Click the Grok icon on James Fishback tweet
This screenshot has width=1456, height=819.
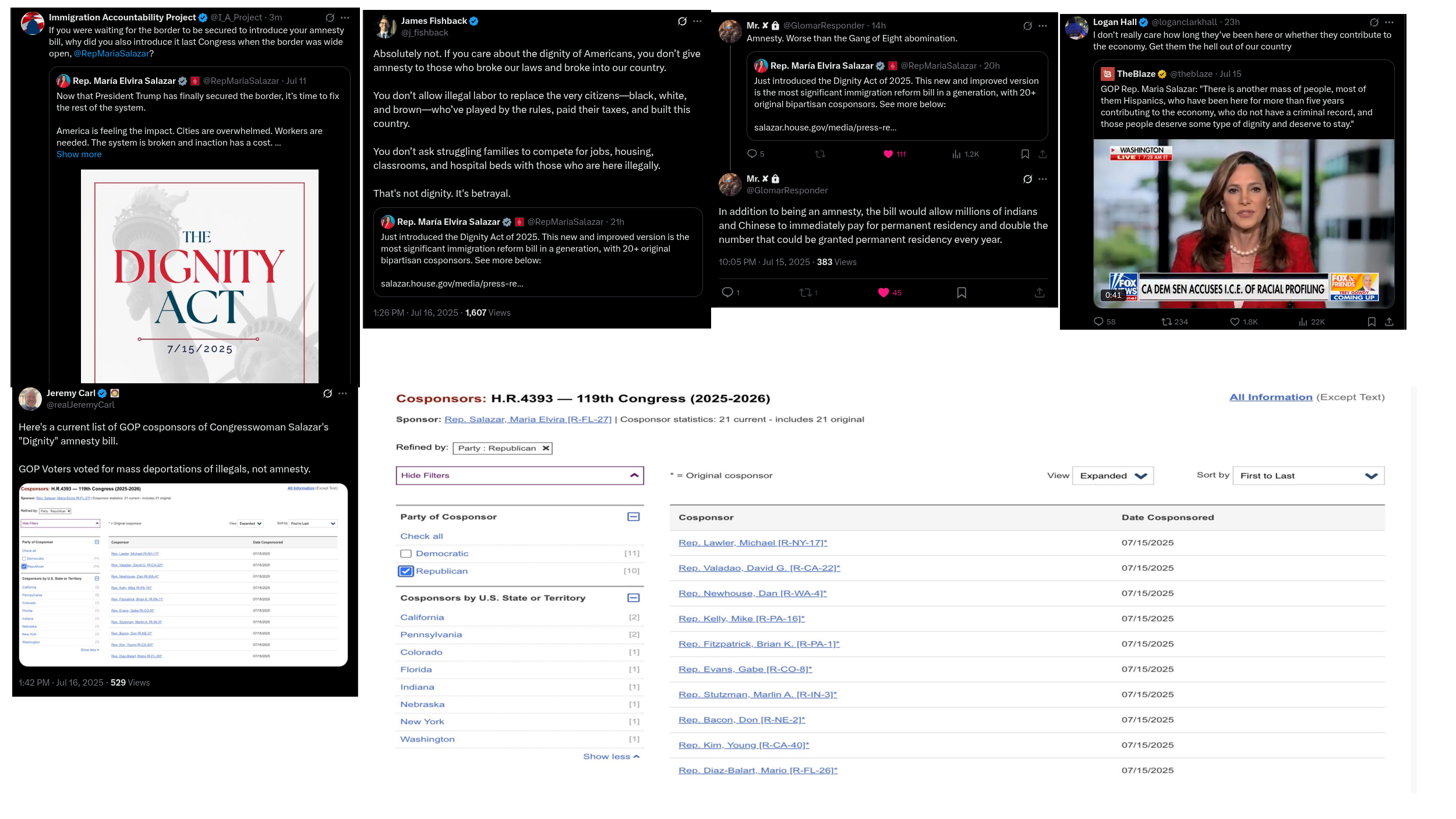coord(682,22)
